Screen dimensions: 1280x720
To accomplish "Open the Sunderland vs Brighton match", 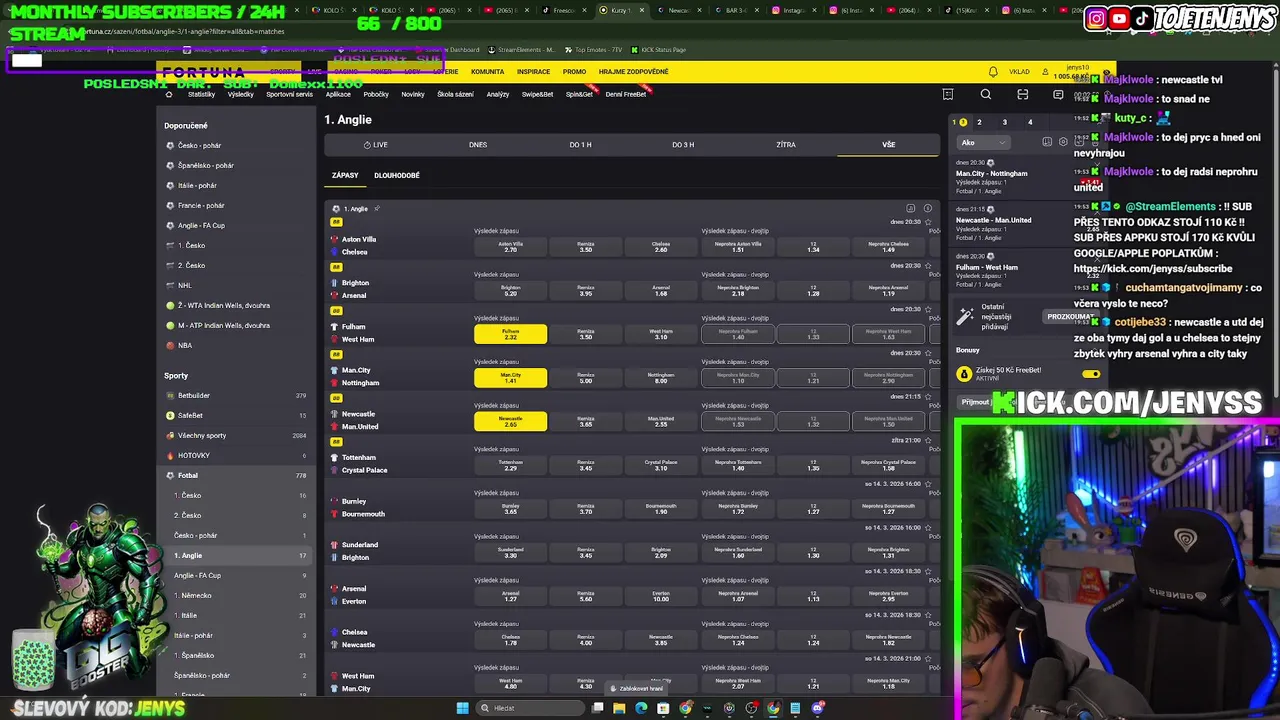I will click(x=360, y=551).
